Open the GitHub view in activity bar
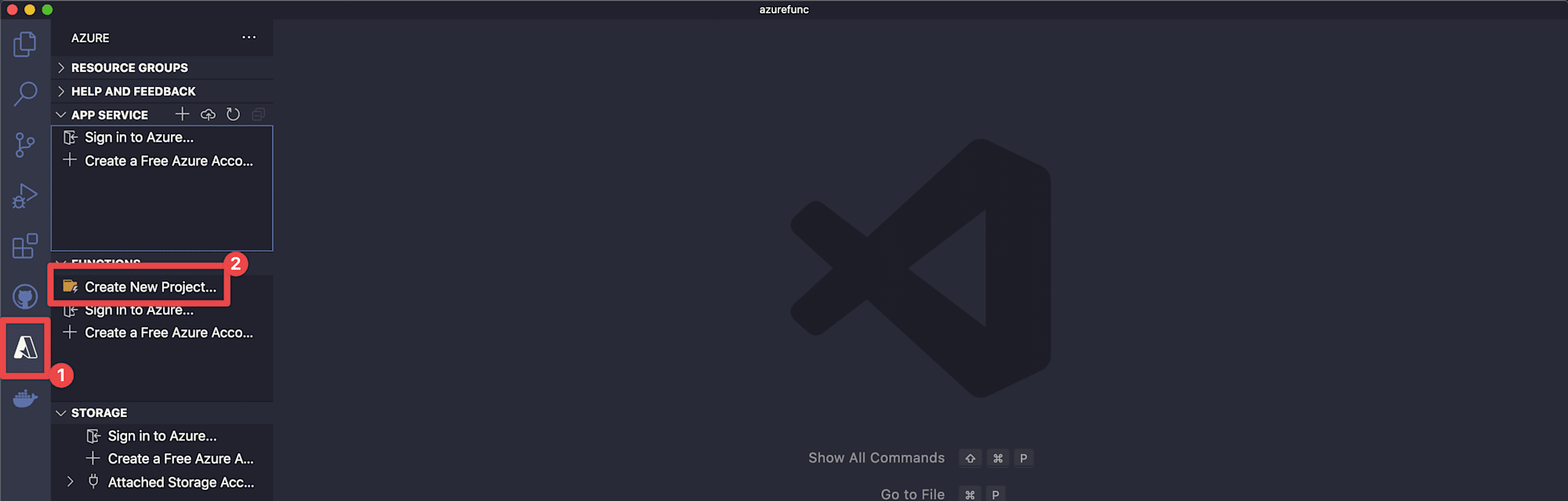This screenshot has width=1568, height=501. click(25, 297)
